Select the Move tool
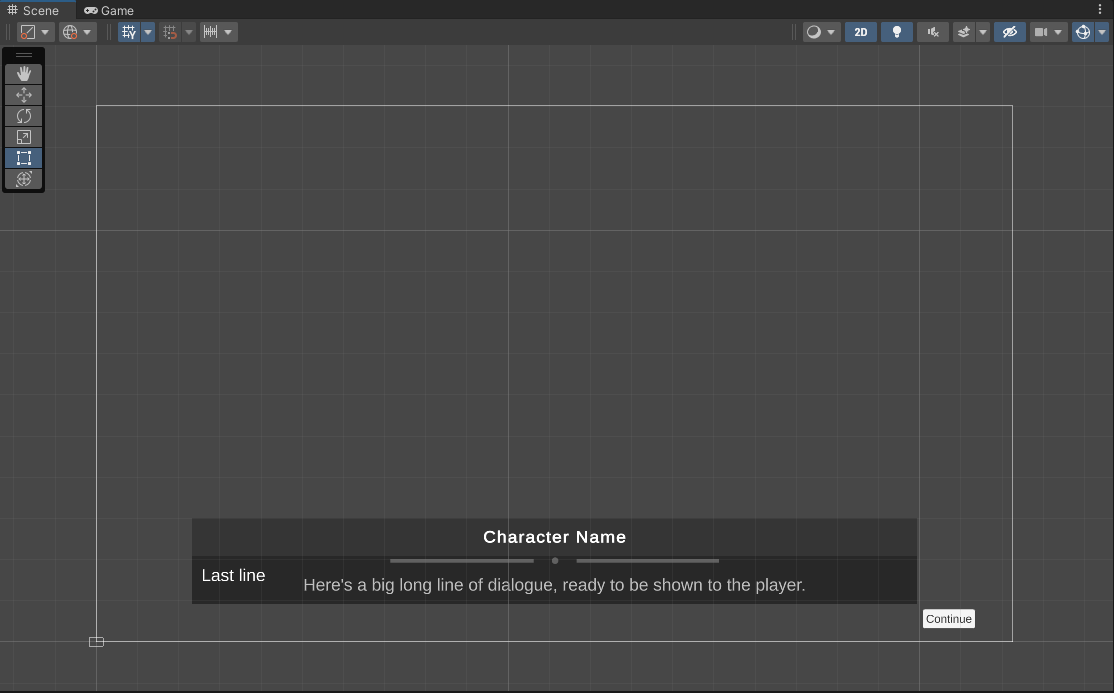1114x693 pixels. 24,95
